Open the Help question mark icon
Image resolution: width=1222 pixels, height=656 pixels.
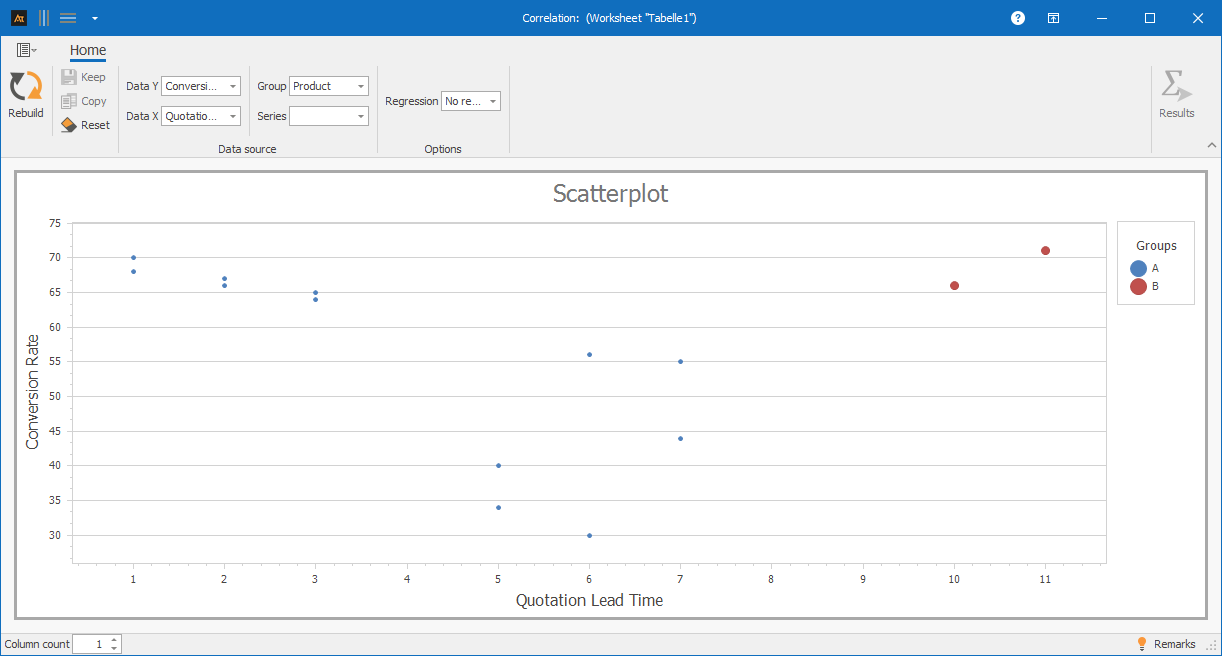[x=1018, y=18]
